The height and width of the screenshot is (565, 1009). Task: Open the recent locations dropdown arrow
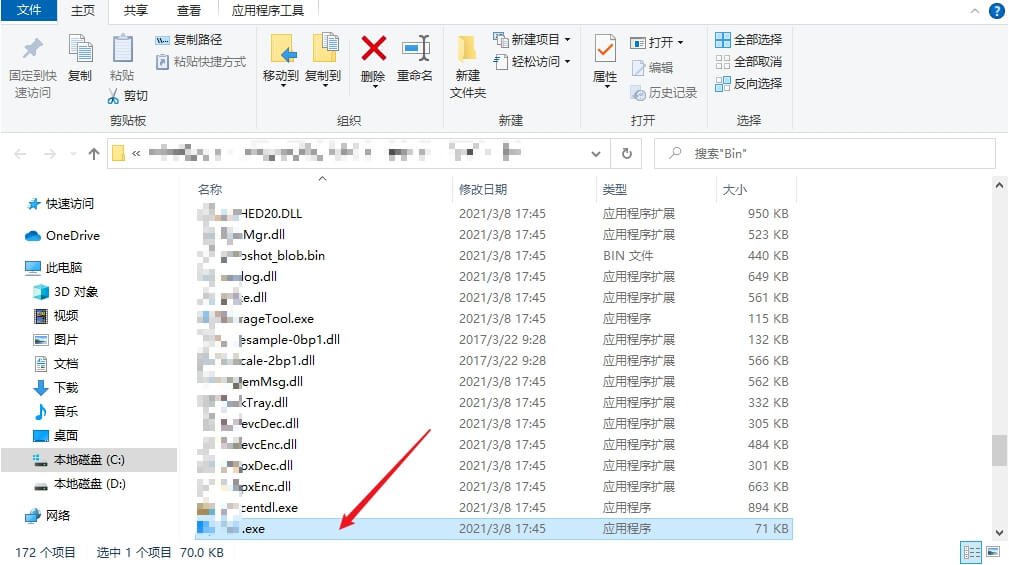73,154
